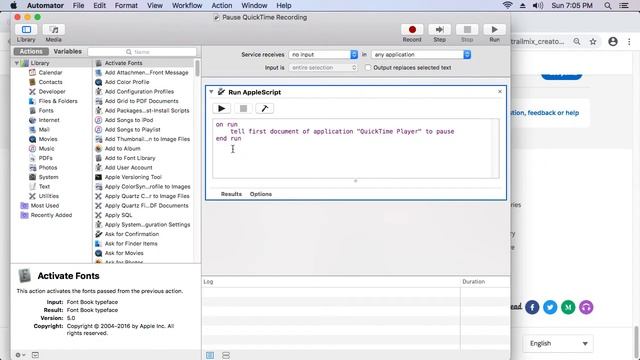
Task: Click the actions list scrollbar
Action: tap(197, 68)
